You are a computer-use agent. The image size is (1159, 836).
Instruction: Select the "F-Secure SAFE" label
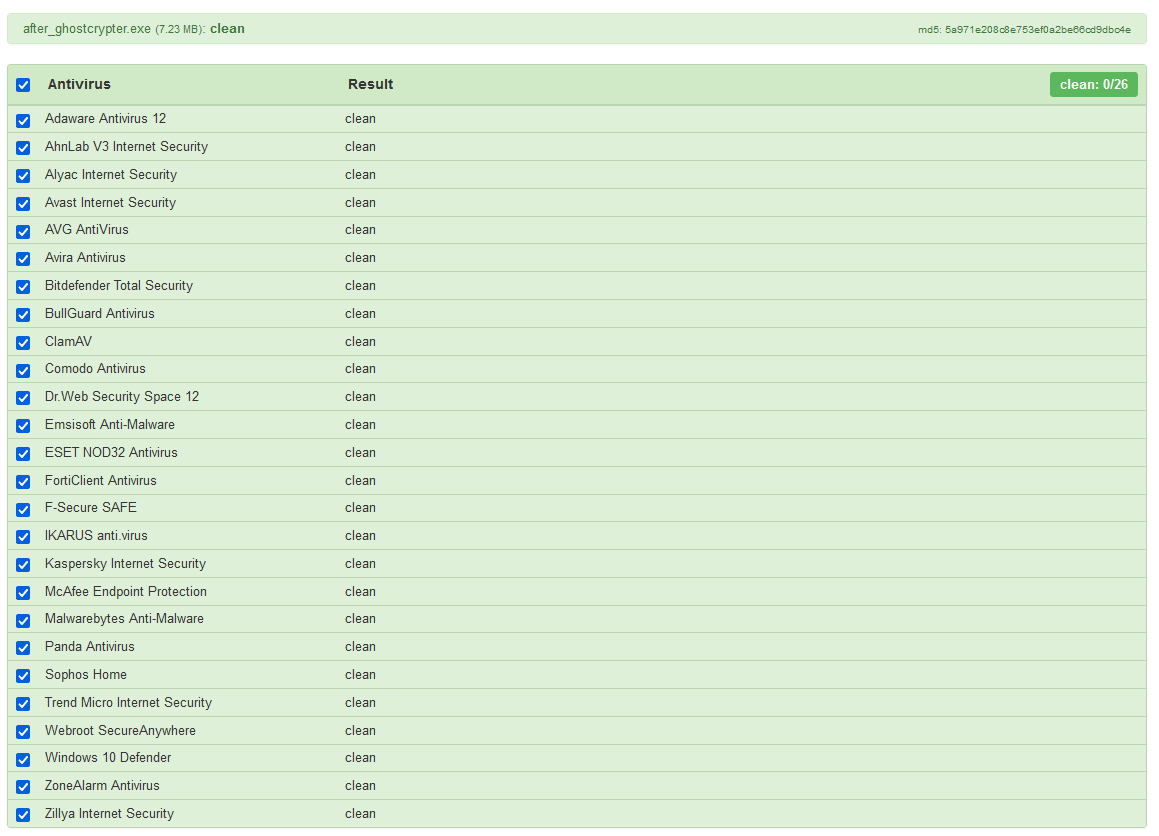(x=90, y=507)
